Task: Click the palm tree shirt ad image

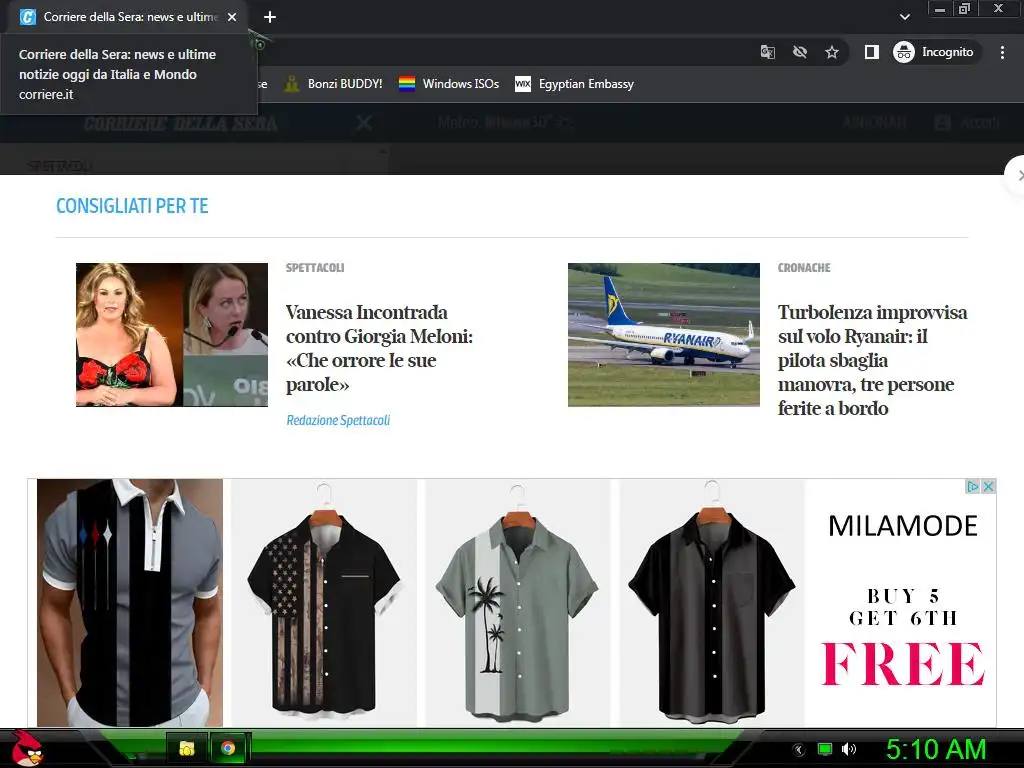Action: point(518,603)
